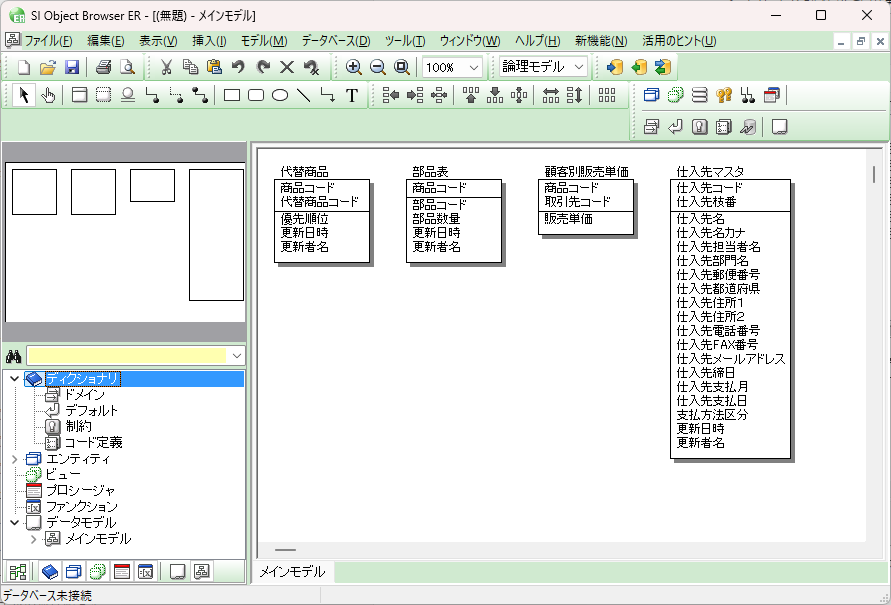Redo the last undone action

263,67
